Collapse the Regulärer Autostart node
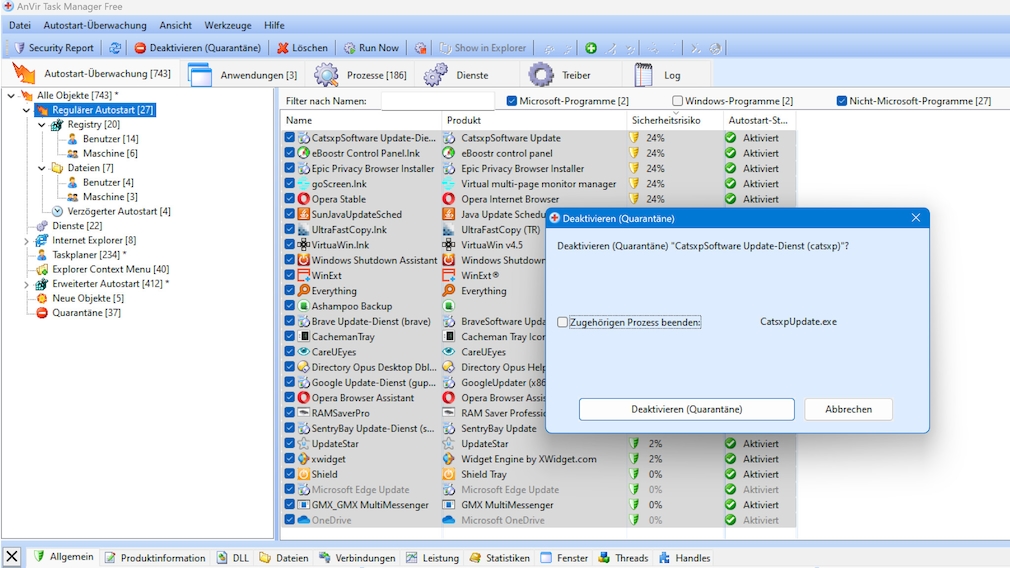 coord(26,110)
